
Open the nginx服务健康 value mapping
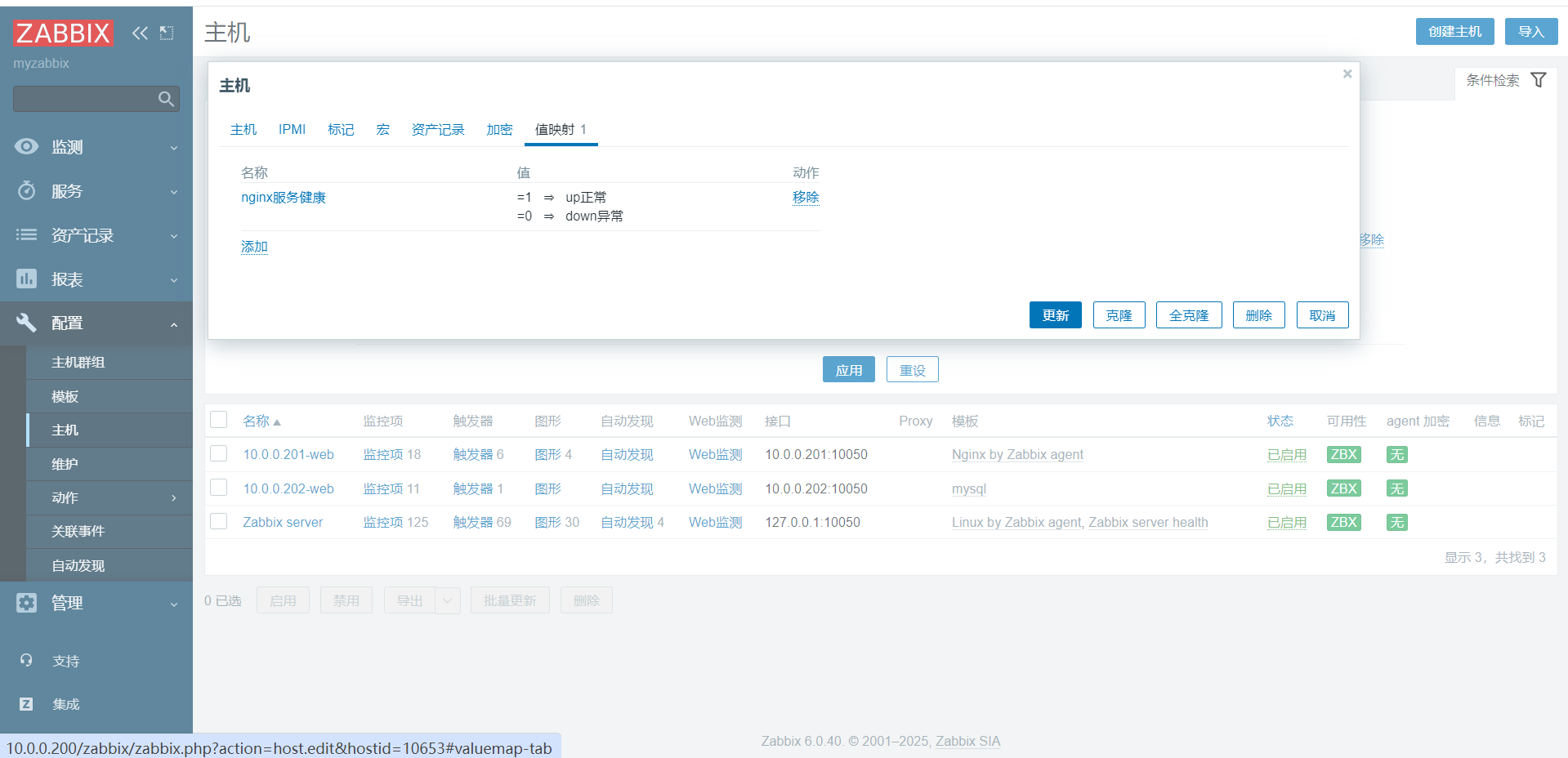284,198
